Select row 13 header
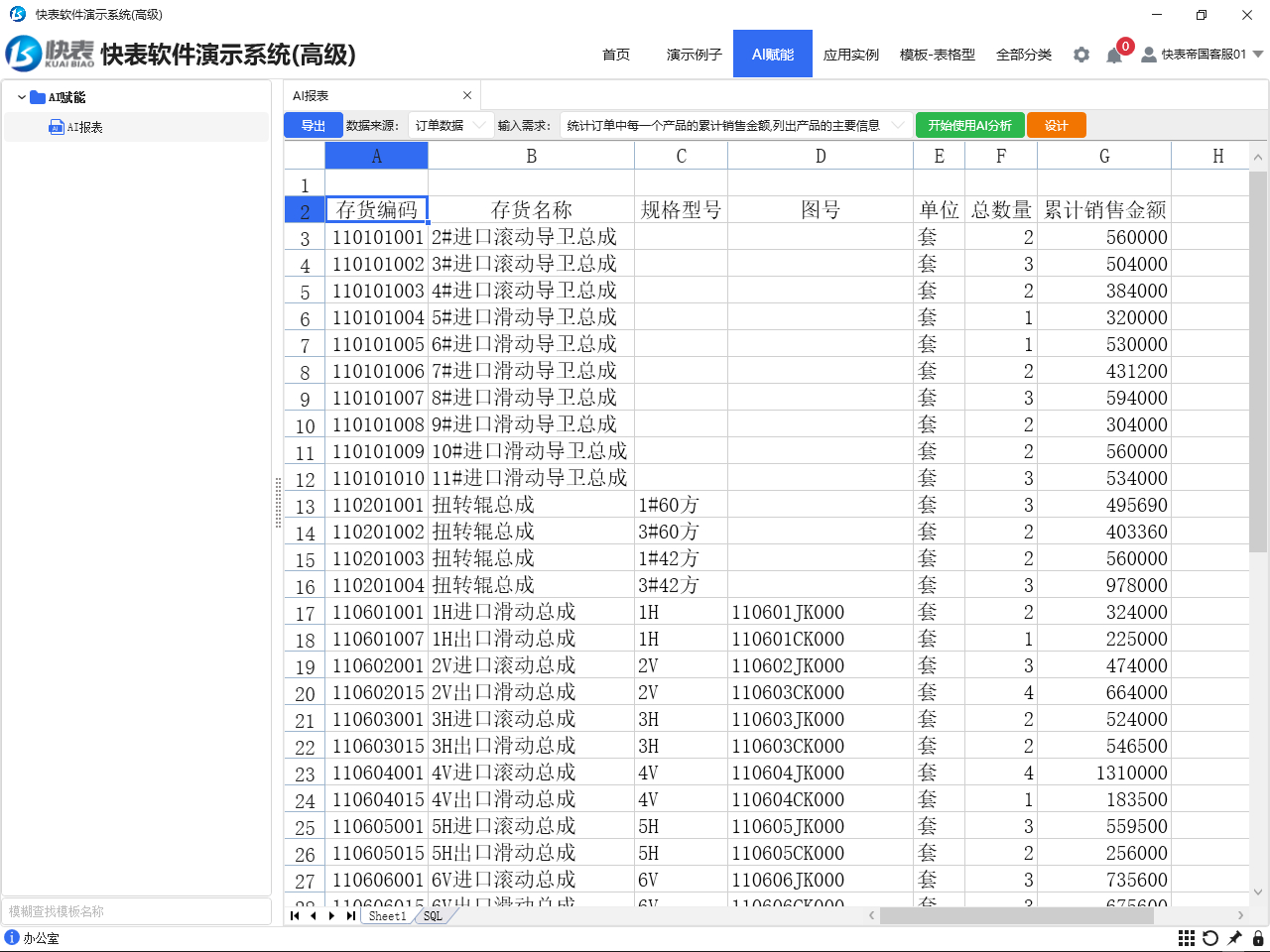Viewport: 1270px width, 952px height. (x=305, y=506)
